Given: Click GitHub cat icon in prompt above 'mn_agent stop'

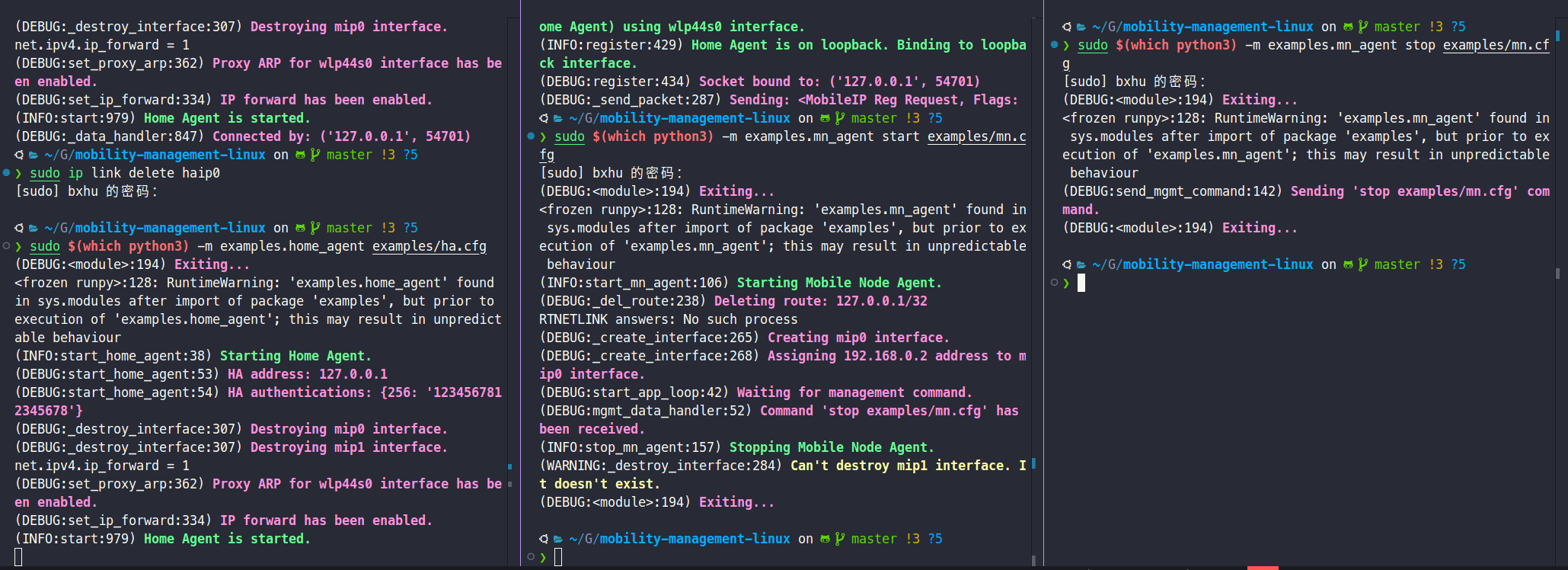Looking at the screenshot, I should (1348, 27).
